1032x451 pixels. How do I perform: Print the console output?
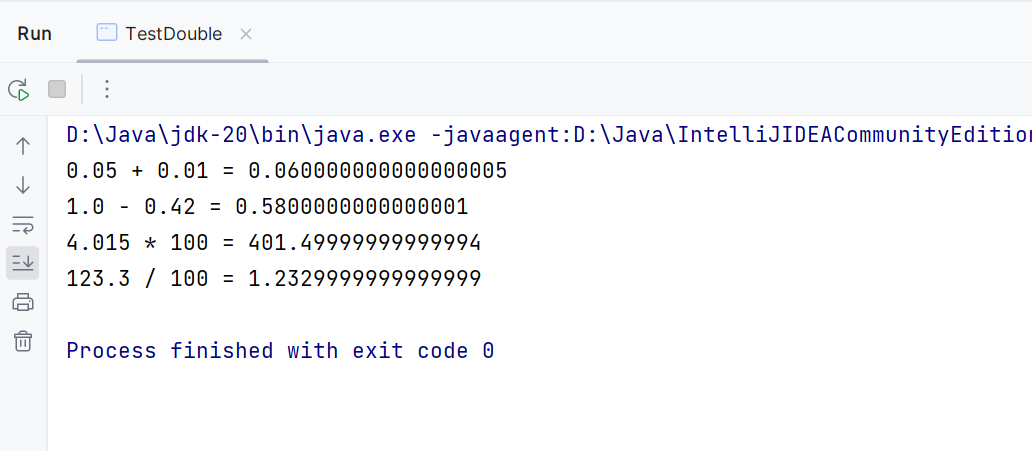(x=23, y=302)
